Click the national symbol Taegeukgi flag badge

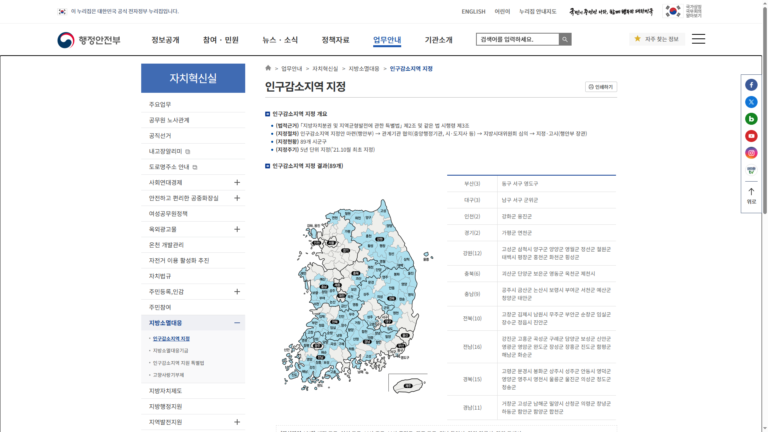[x=684, y=11]
